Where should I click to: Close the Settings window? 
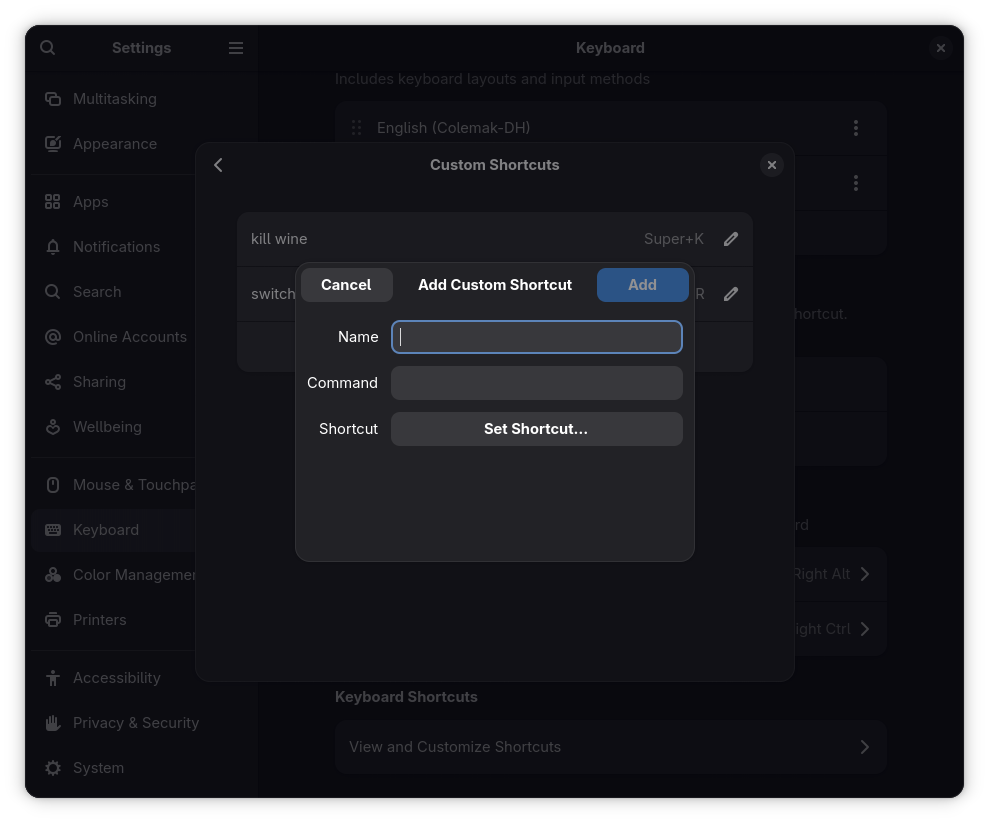click(940, 48)
